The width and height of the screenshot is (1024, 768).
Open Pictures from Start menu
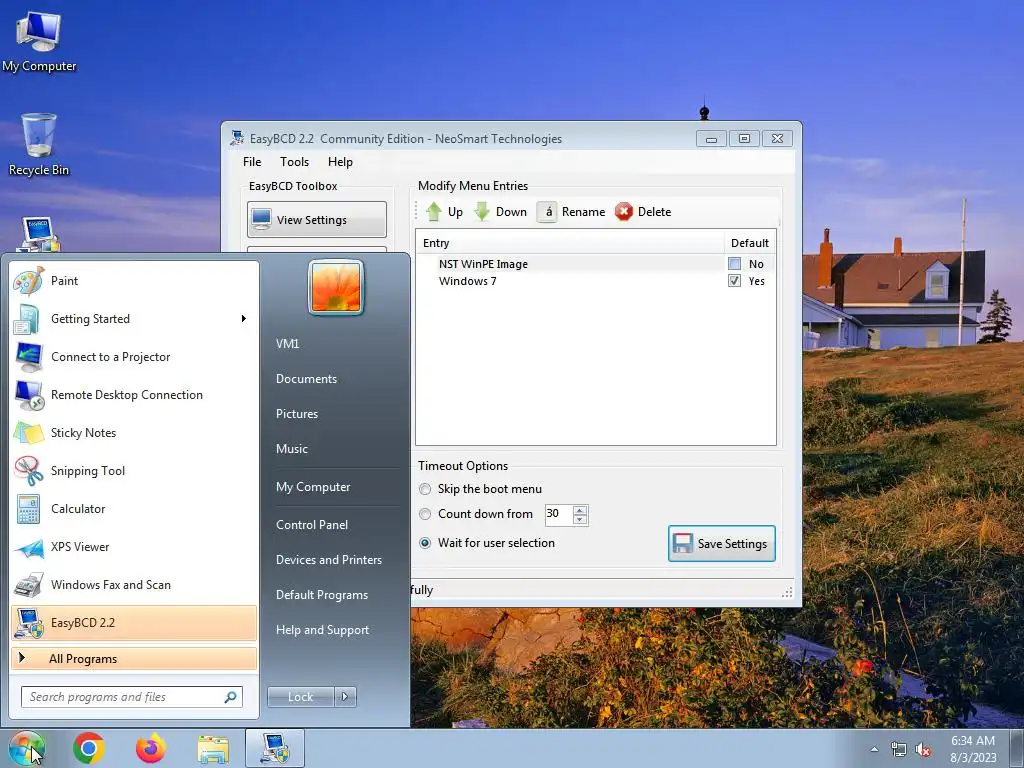[x=296, y=414]
